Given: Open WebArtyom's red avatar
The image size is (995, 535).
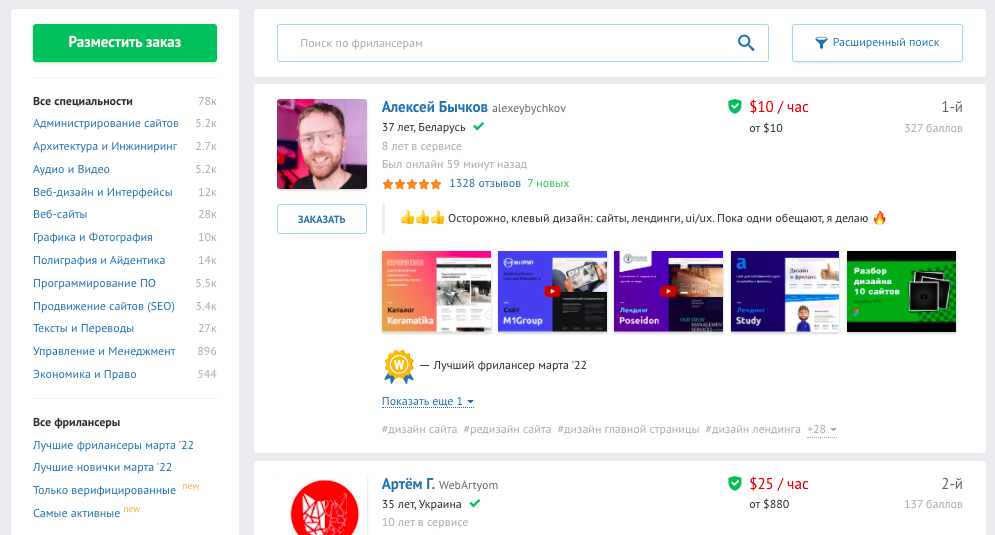Looking at the screenshot, I should (x=324, y=508).
